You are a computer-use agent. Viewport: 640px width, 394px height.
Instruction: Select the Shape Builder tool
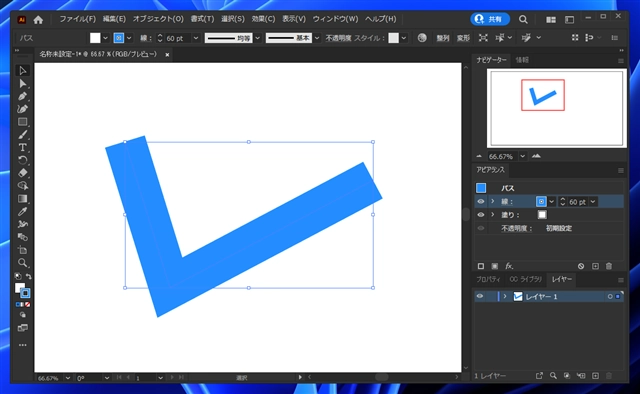22,186
